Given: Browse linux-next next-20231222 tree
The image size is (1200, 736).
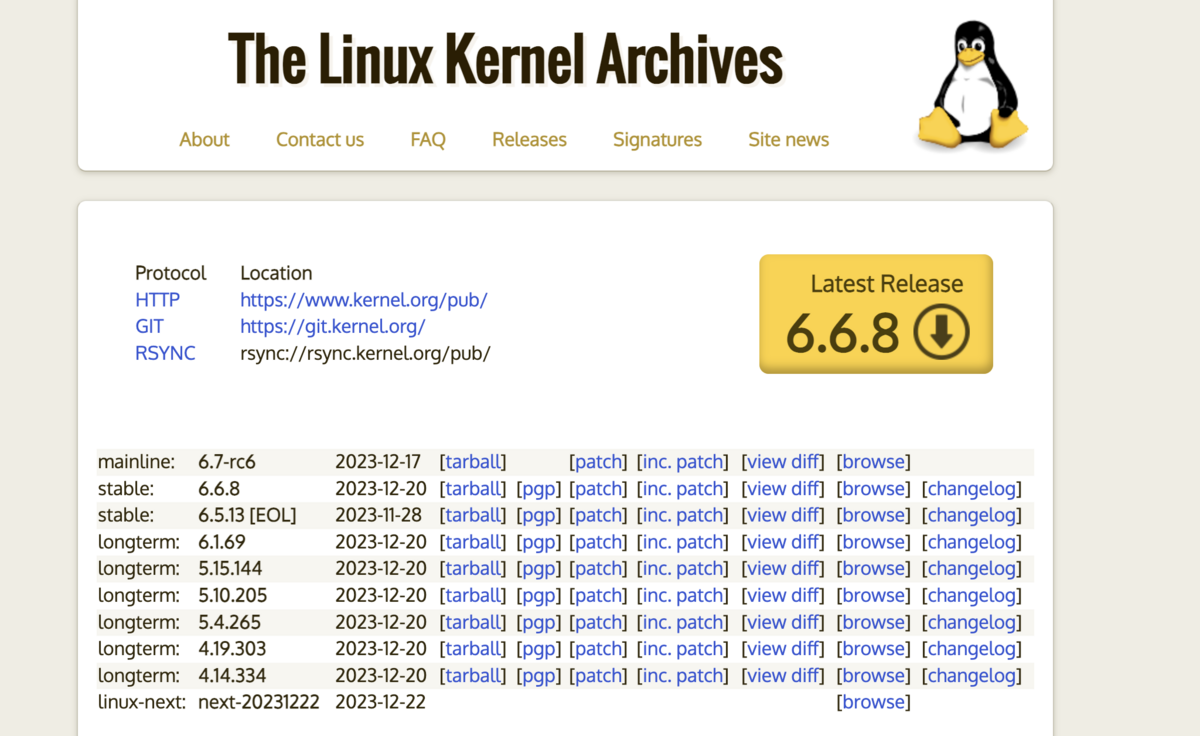Looking at the screenshot, I should [x=873, y=702].
